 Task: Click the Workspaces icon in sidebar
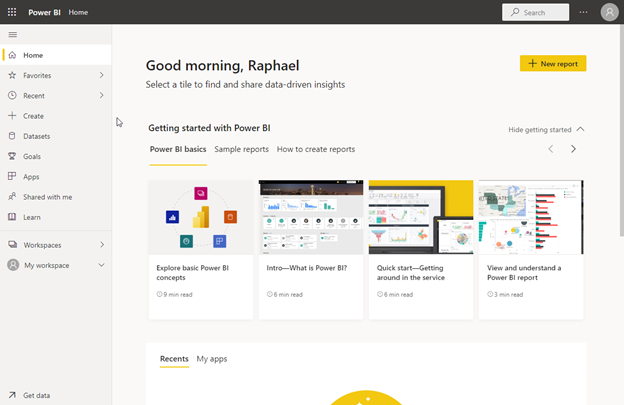pos(13,245)
